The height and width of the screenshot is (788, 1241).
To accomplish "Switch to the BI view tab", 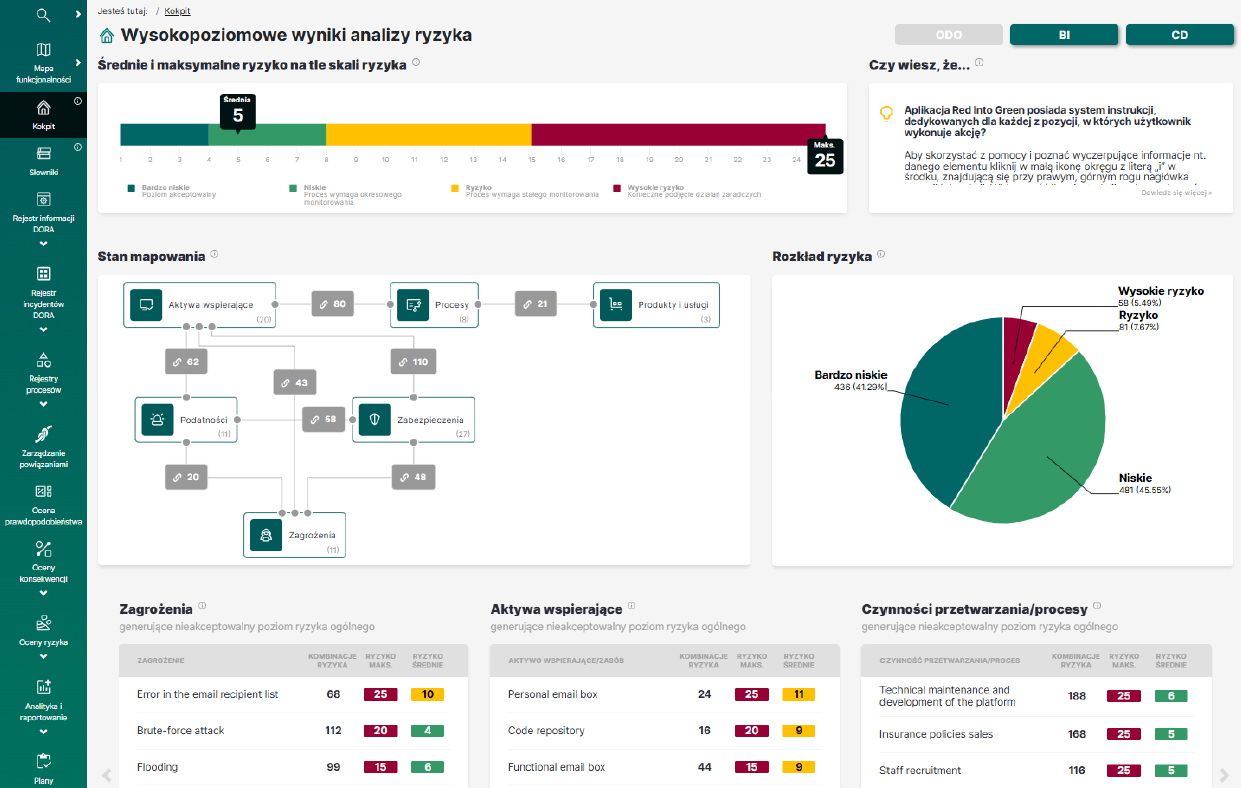I will (1064, 35).
